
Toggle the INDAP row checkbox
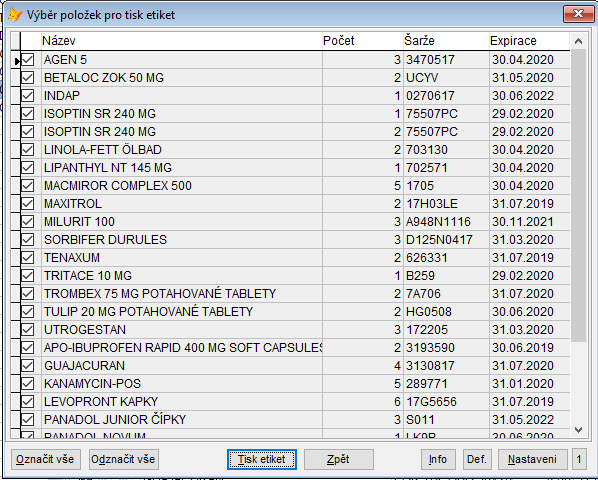27,95
